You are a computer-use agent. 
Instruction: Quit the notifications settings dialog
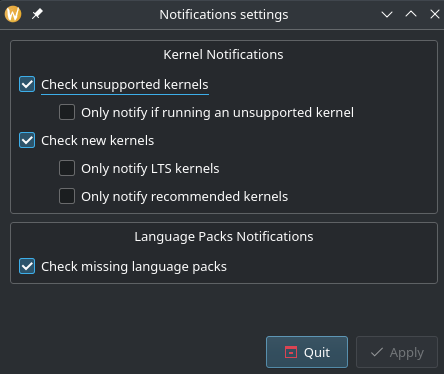[x=307, y=352]
